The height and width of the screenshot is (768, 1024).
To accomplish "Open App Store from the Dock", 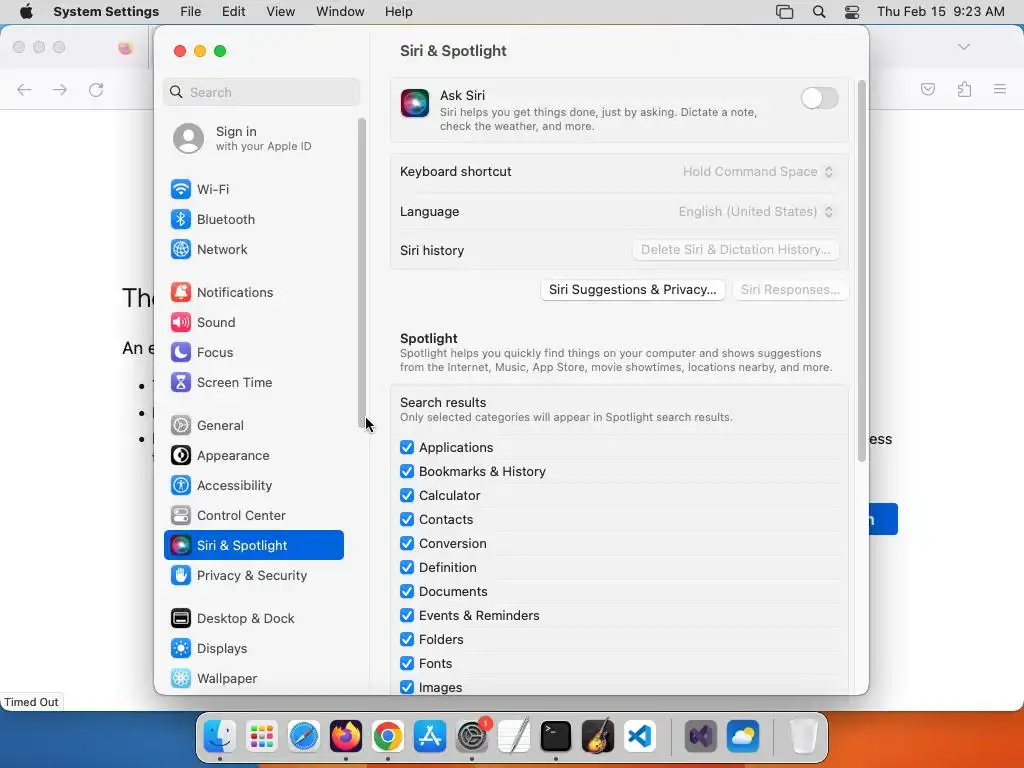I will [430, 737].
